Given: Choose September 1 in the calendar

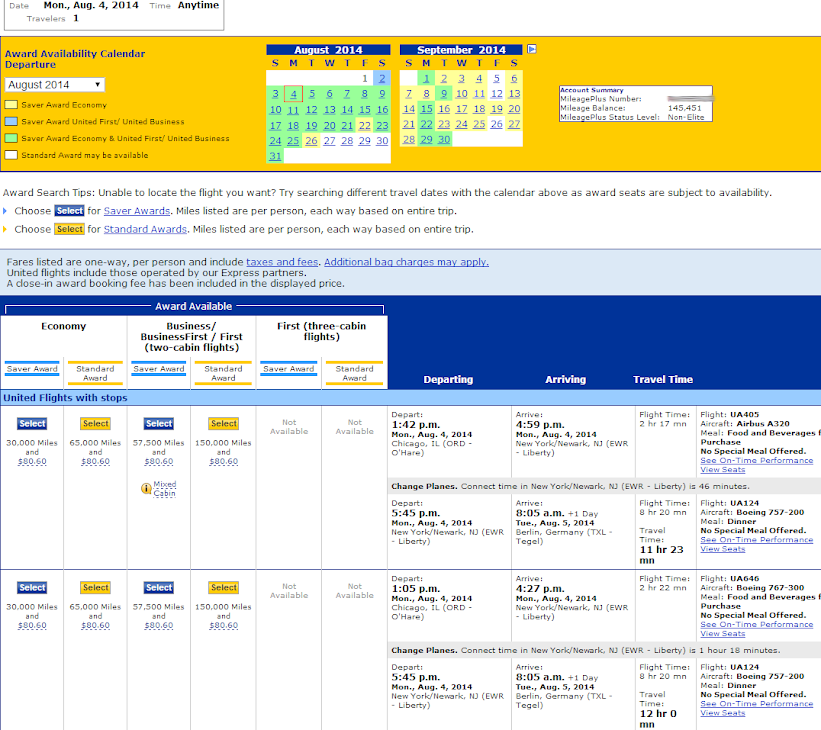Looking at the screenshot, I should [x=426, y=79].
